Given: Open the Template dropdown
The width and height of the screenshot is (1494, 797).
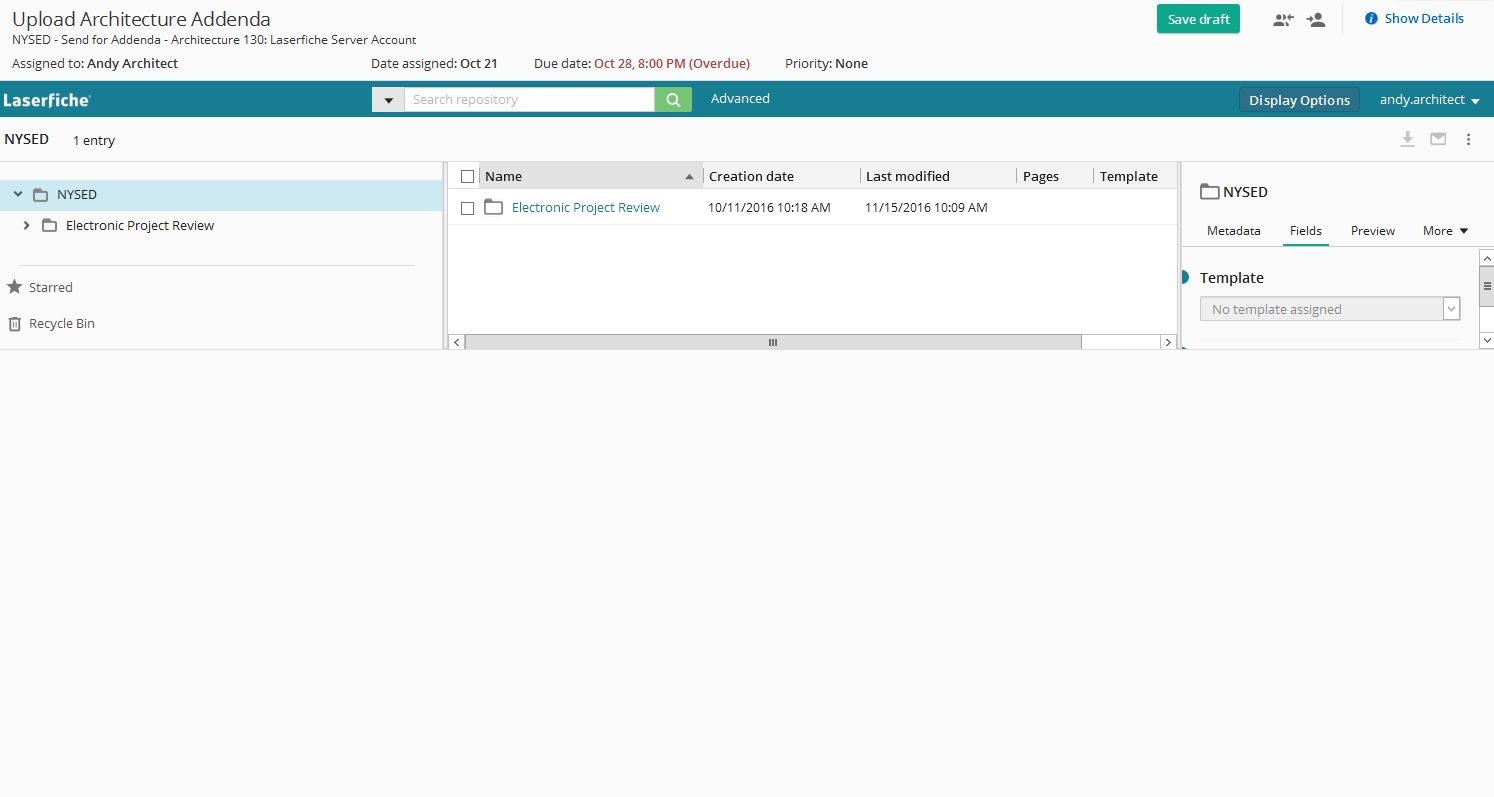Looking at the screenshot, I should point(1451,310).
